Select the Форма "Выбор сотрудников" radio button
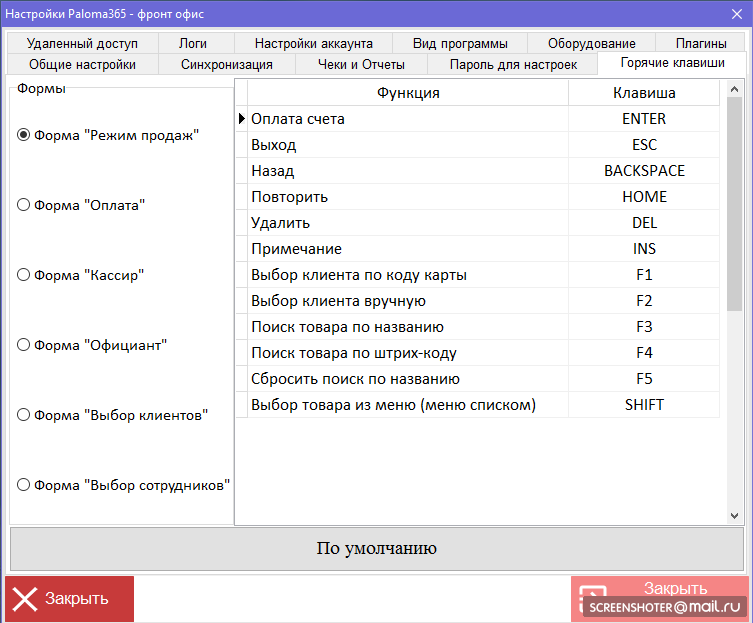The image size is (753, 623). tap(24, 485)
